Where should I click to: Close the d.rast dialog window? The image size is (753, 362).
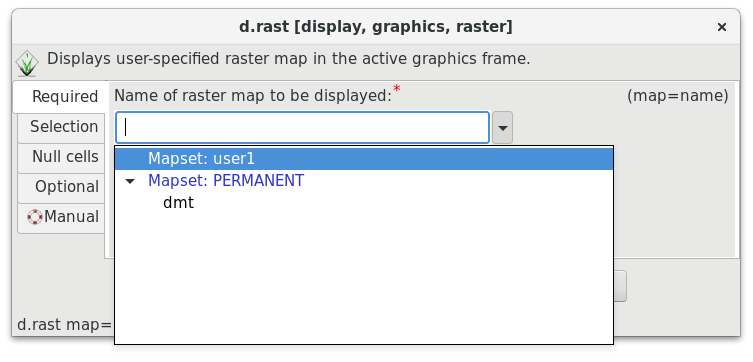click(721, 27)
